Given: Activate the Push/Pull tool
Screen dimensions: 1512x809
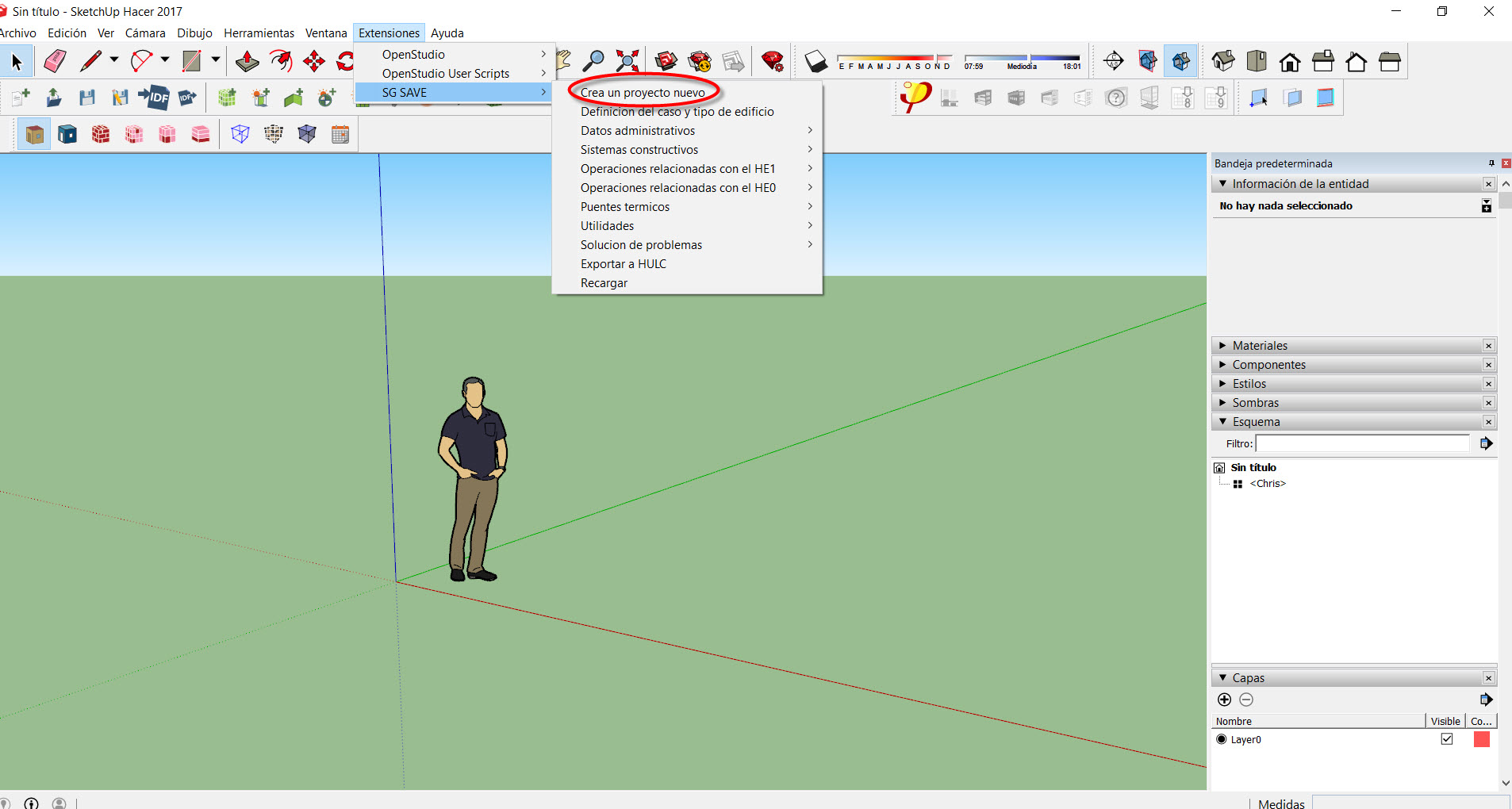Looking at the screenshot, I should (x=247, y=61).
